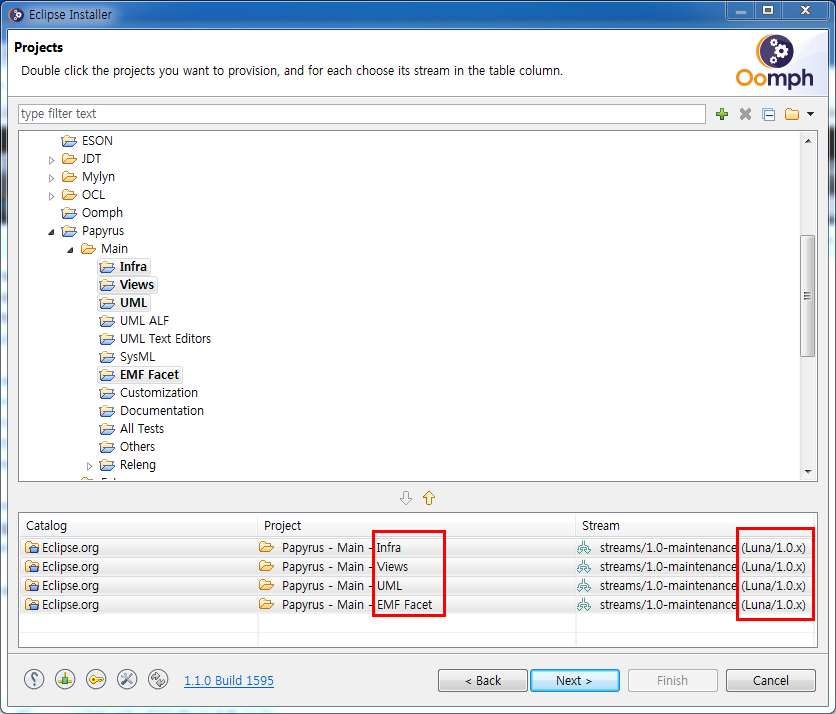The width and height of the screenshot is (836, 714).
Task: Click the network proxy tools icon
Action: coord(127,679)
